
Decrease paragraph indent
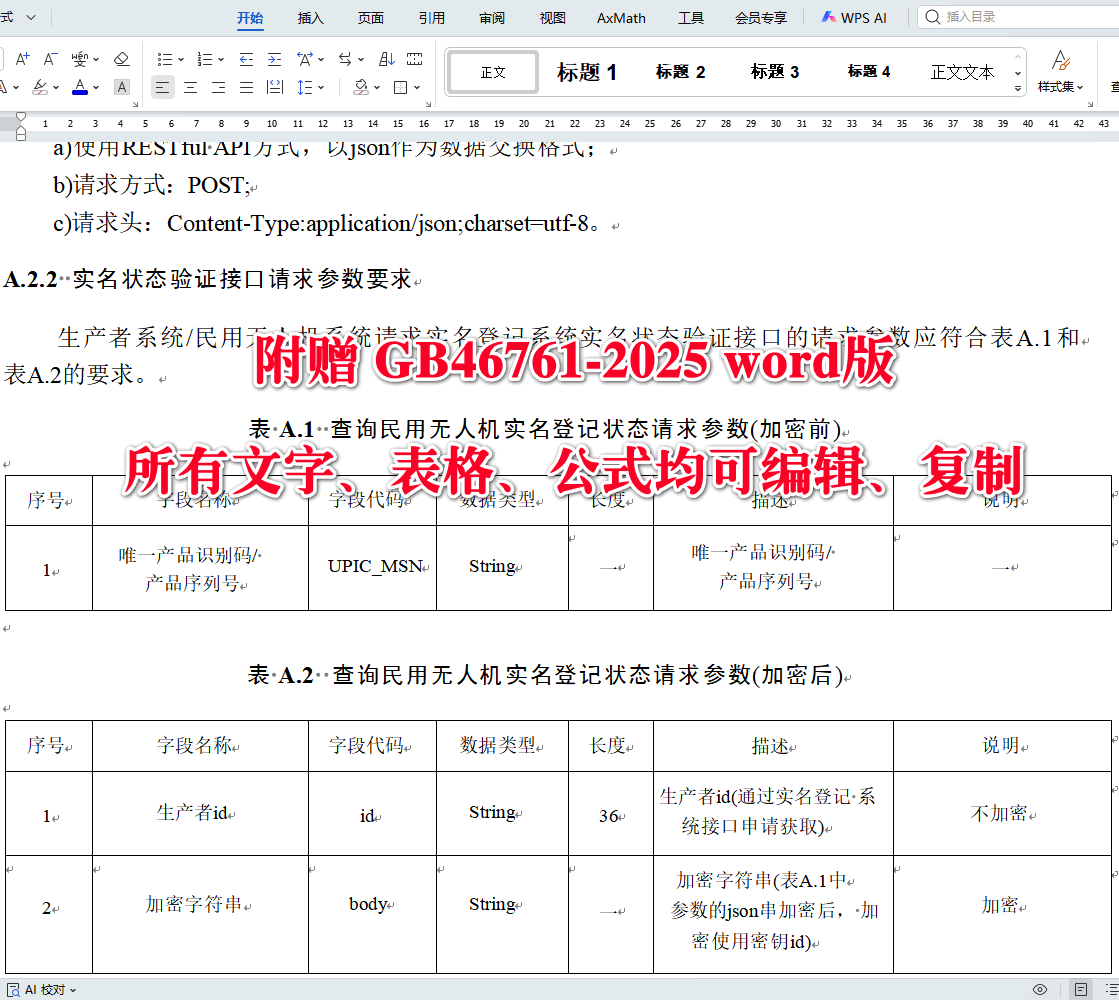245,58
